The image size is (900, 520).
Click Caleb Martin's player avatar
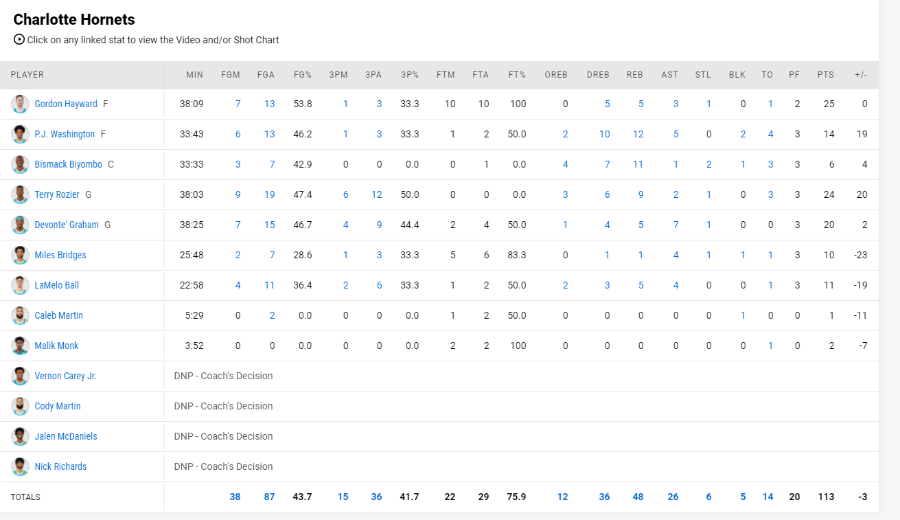tap(20, 316)
